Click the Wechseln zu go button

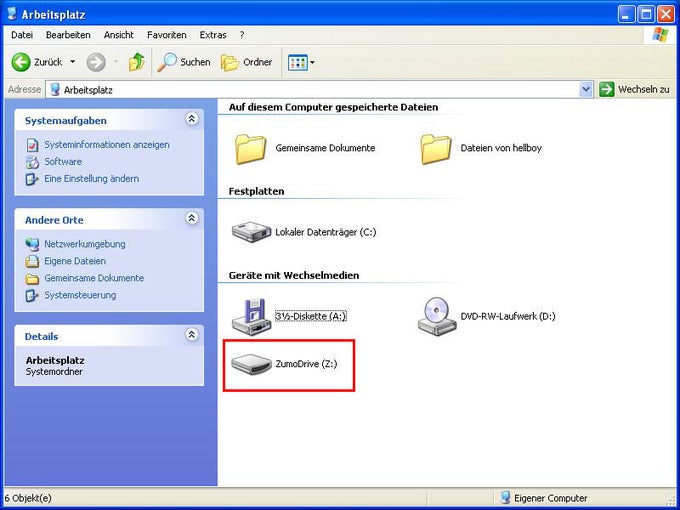634,90
